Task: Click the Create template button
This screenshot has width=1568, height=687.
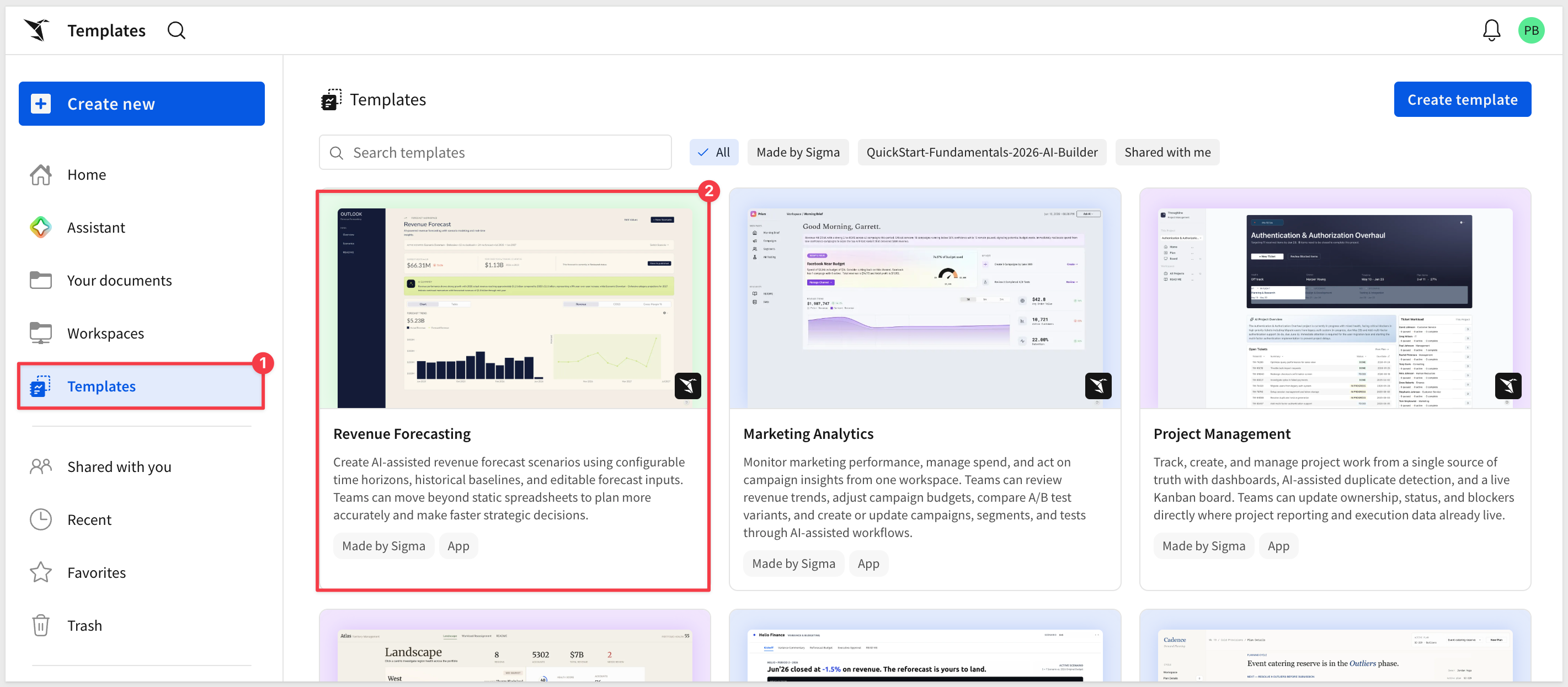Action: (x=1462, y=100)
